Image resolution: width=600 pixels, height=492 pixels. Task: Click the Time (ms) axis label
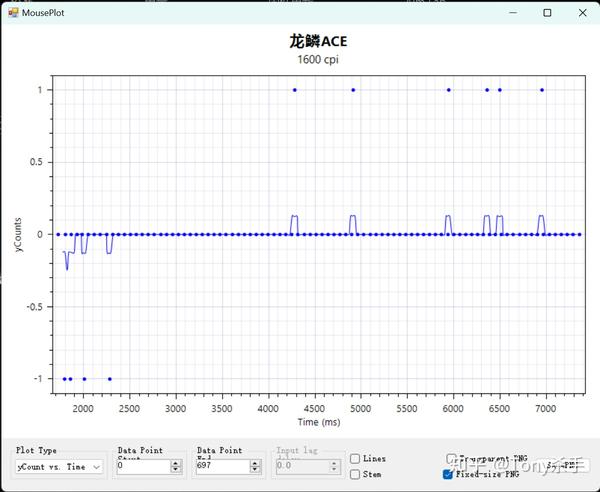coord(319,422)
